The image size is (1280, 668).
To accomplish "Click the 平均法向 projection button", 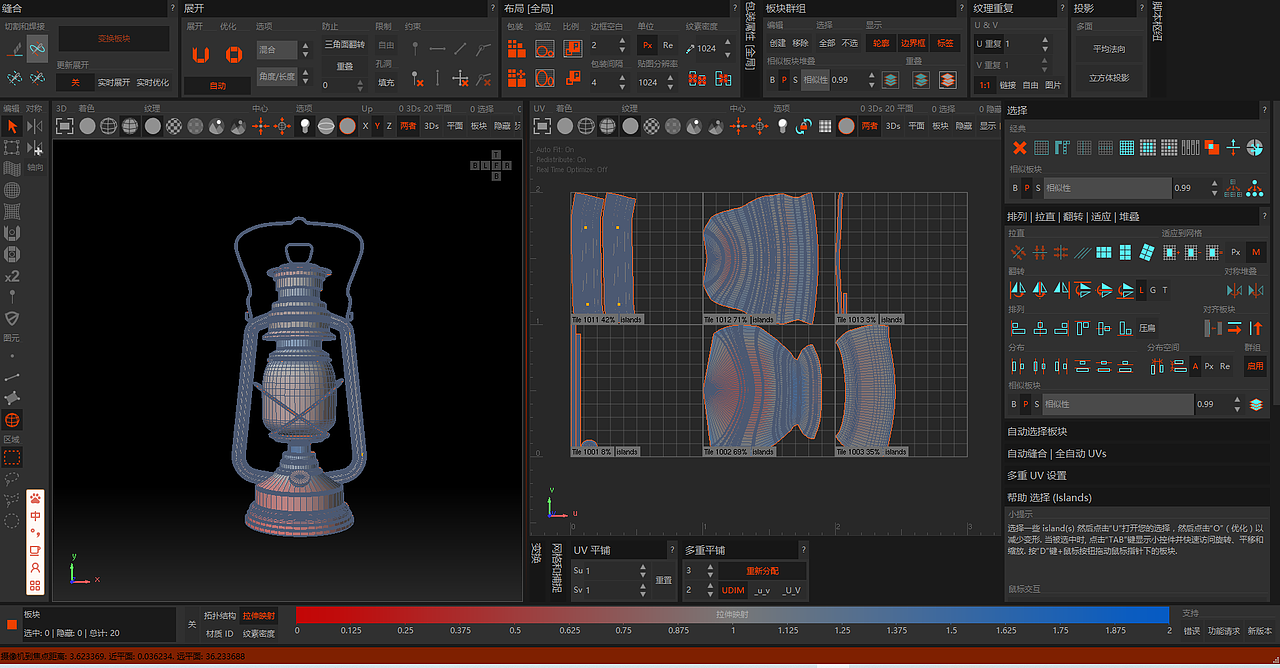I will (x=1109, y=49).
